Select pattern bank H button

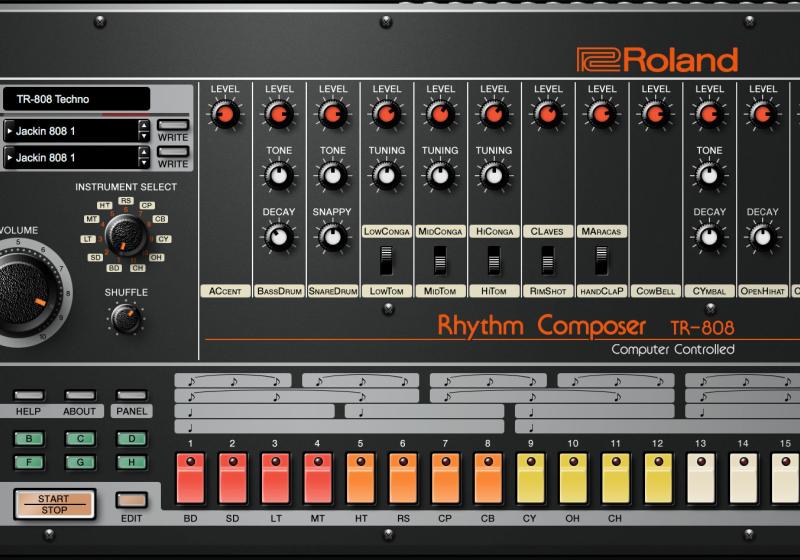click(x=132, y=463)
